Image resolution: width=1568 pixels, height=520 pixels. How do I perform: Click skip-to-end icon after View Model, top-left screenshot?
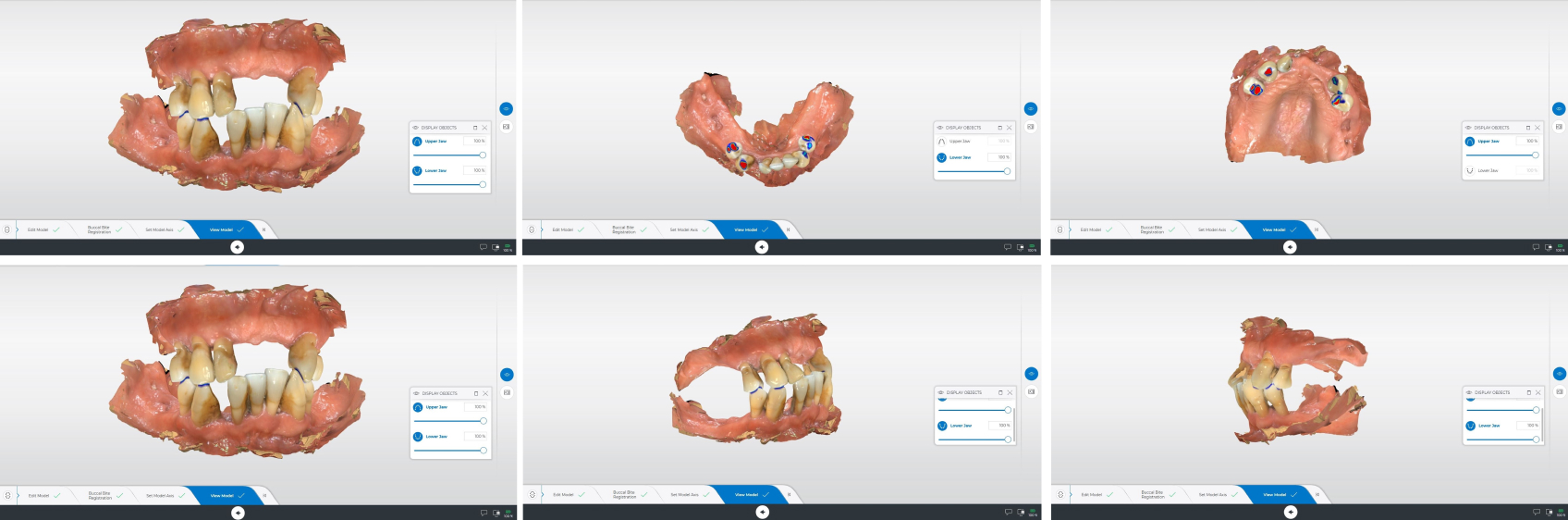(x=263, y=229)
